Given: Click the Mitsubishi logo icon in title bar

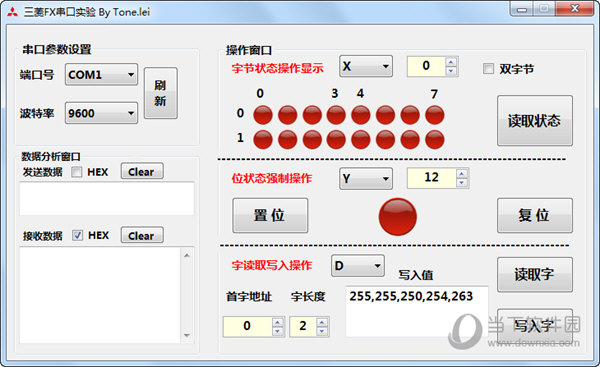Looking at the screenshot, I should (x=12, y=12).
